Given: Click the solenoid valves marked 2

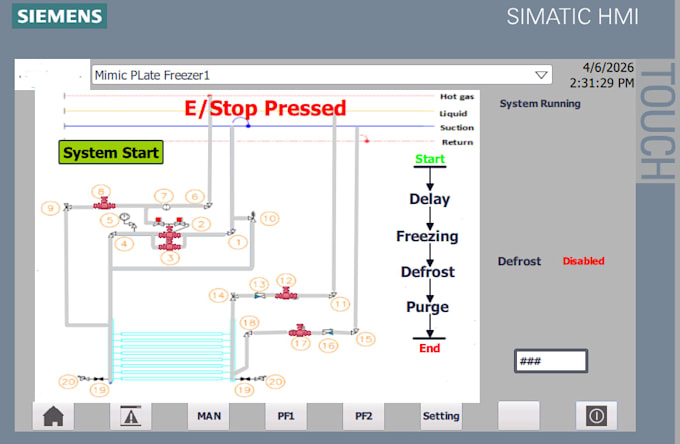Looking at the screenshot, I should click(x=170, y=222).
